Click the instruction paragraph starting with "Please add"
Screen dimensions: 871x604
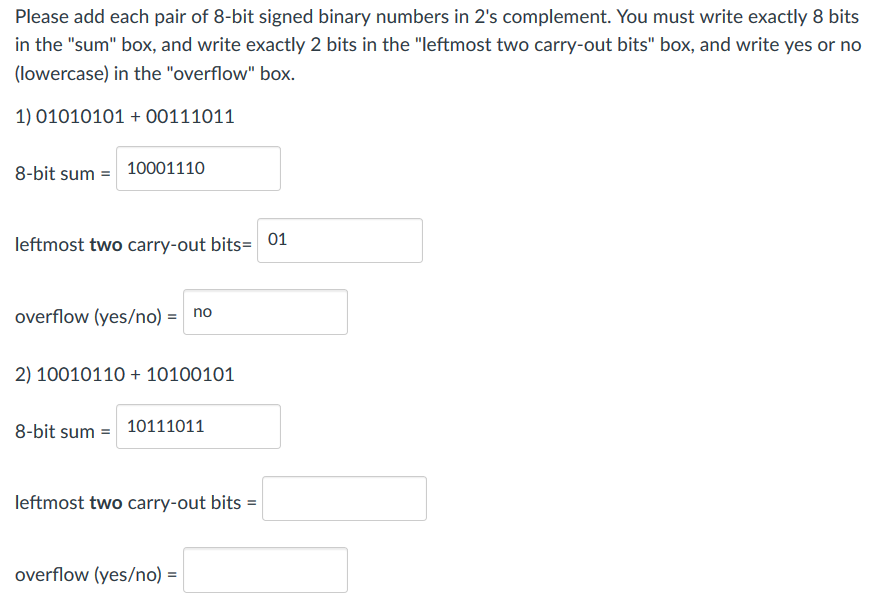(x=438, y=45)
